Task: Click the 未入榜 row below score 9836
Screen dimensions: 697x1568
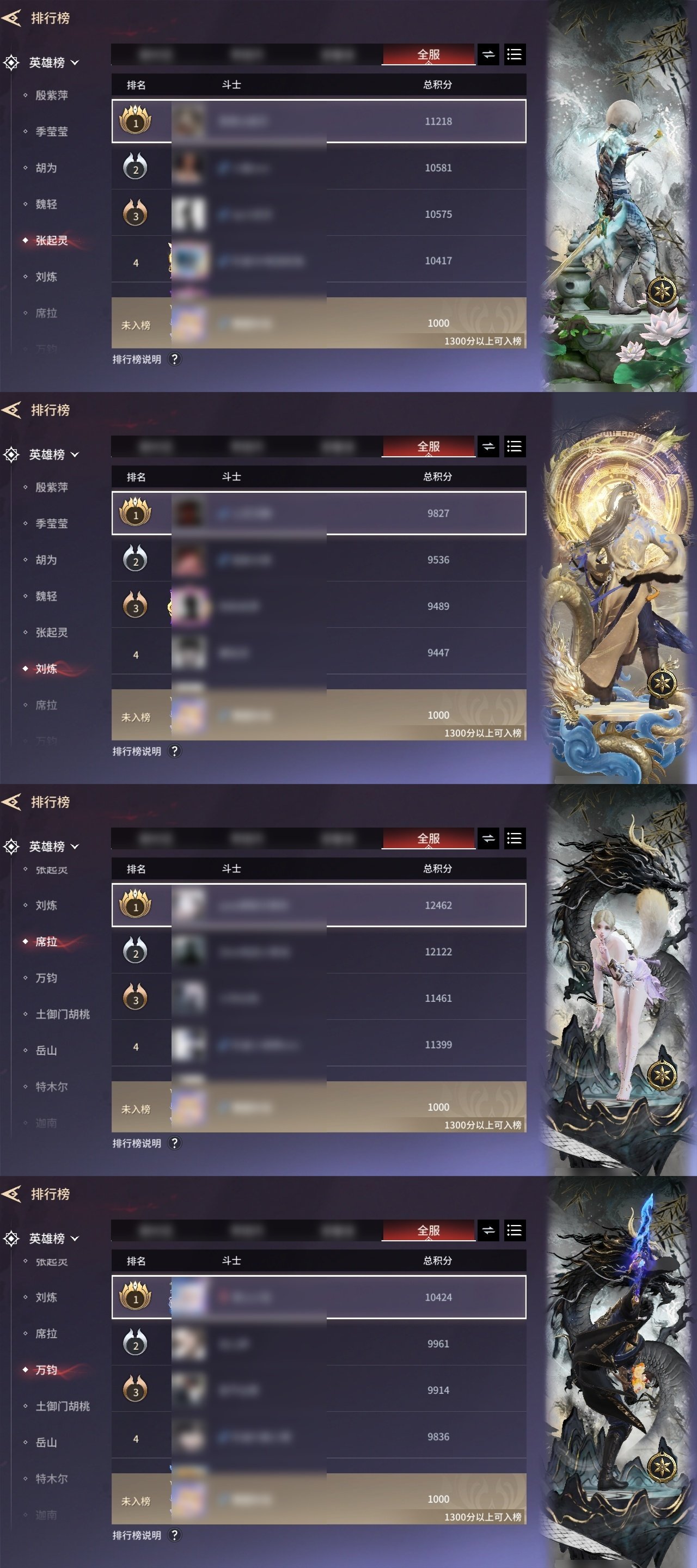Action: [x=319, y=1499]
